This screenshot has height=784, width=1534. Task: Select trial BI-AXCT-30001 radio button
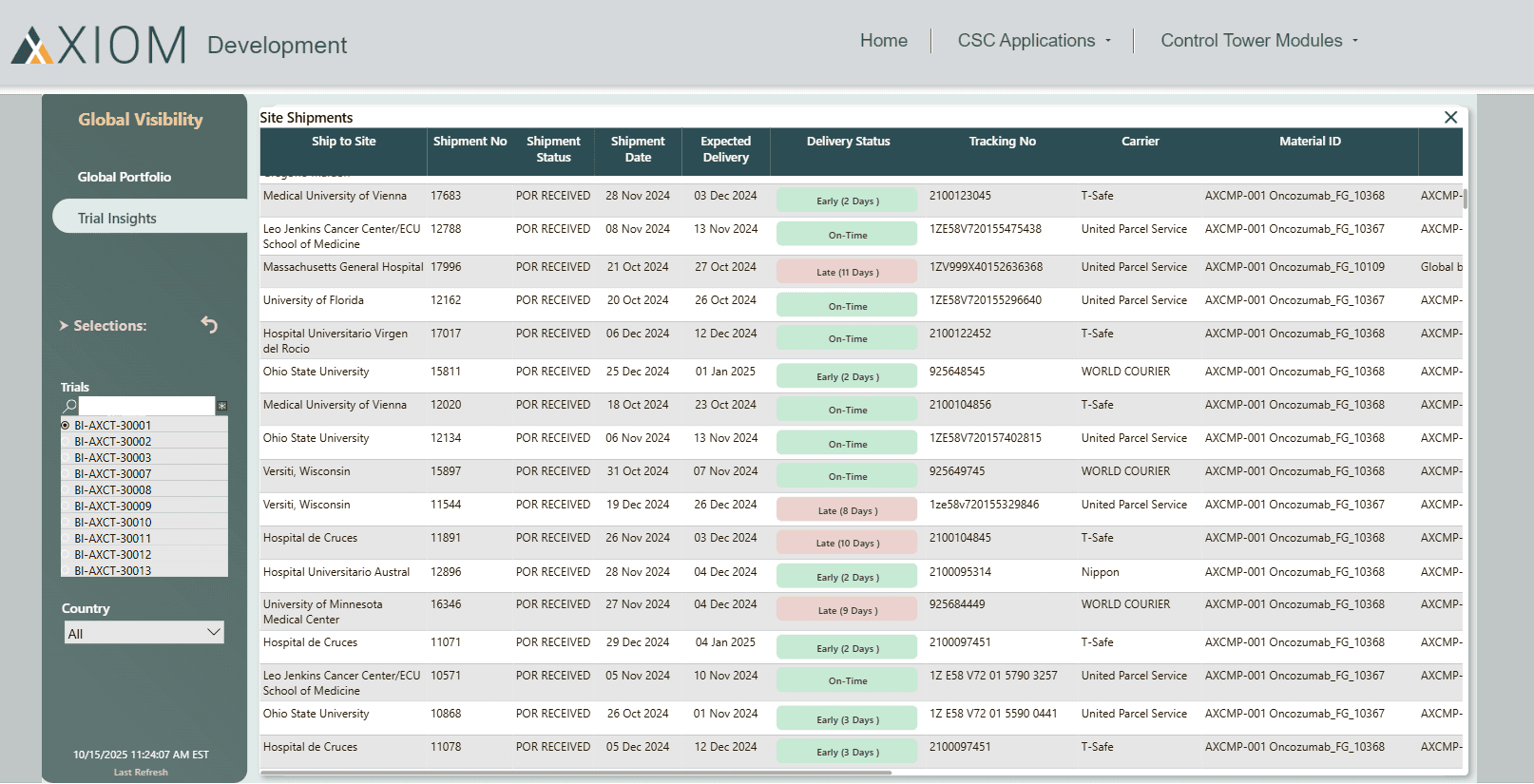click(66, 426)
